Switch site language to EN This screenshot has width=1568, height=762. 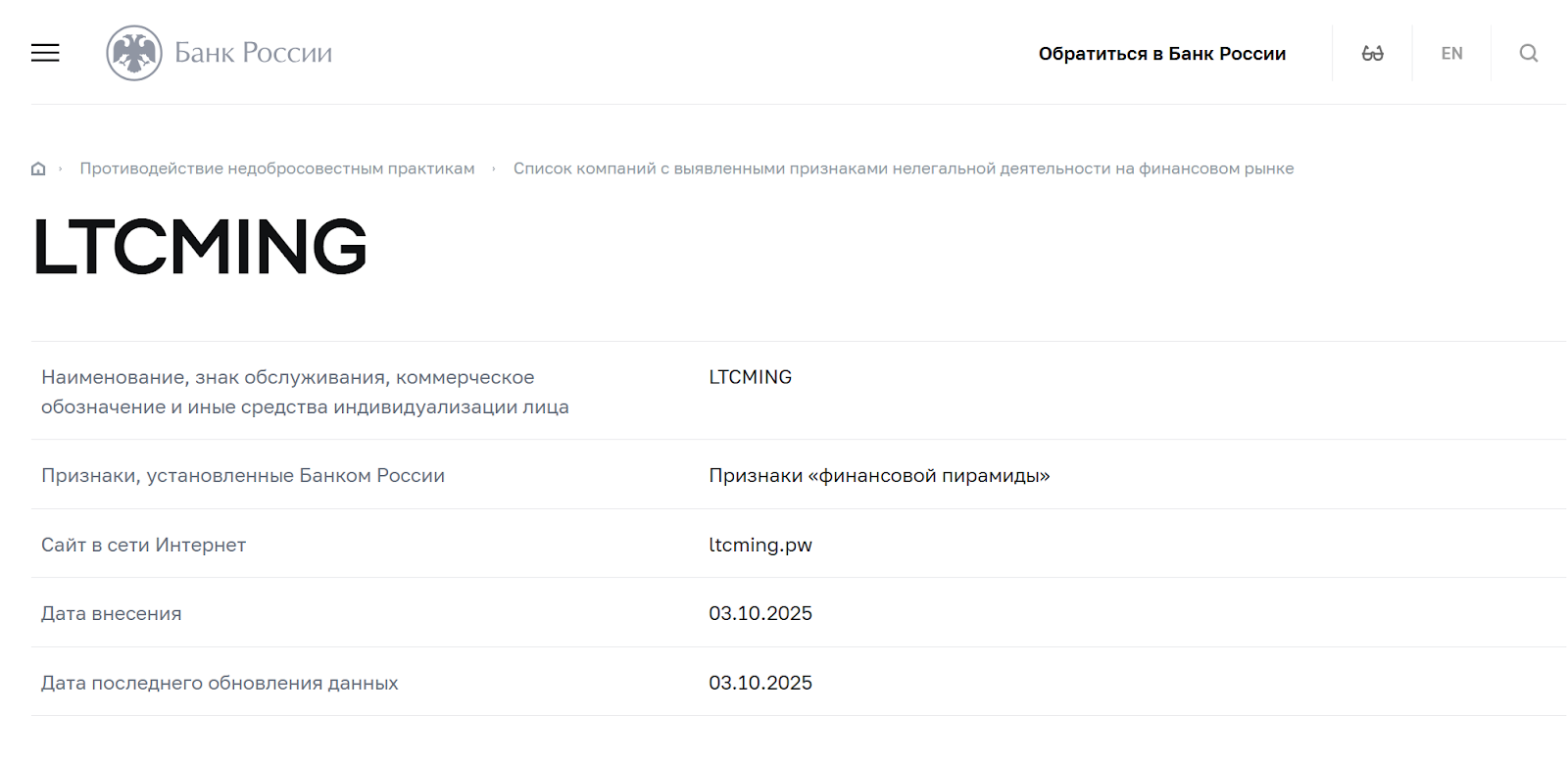click(x=1452, y=54)
